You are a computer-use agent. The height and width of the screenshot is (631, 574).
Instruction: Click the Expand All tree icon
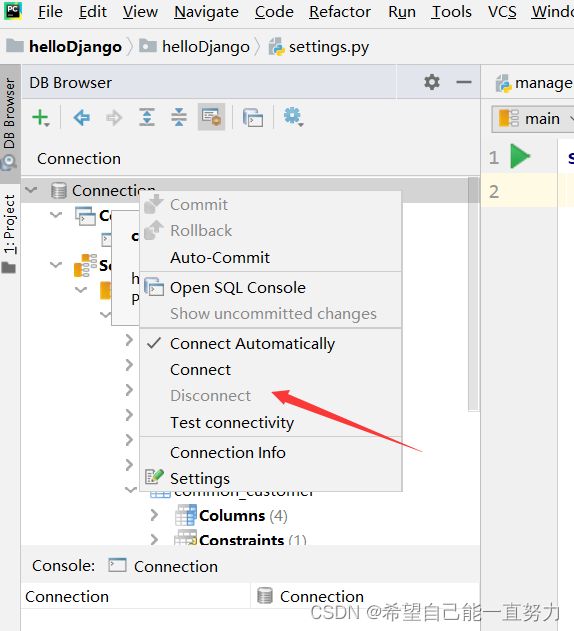click(x=147, y=118)
